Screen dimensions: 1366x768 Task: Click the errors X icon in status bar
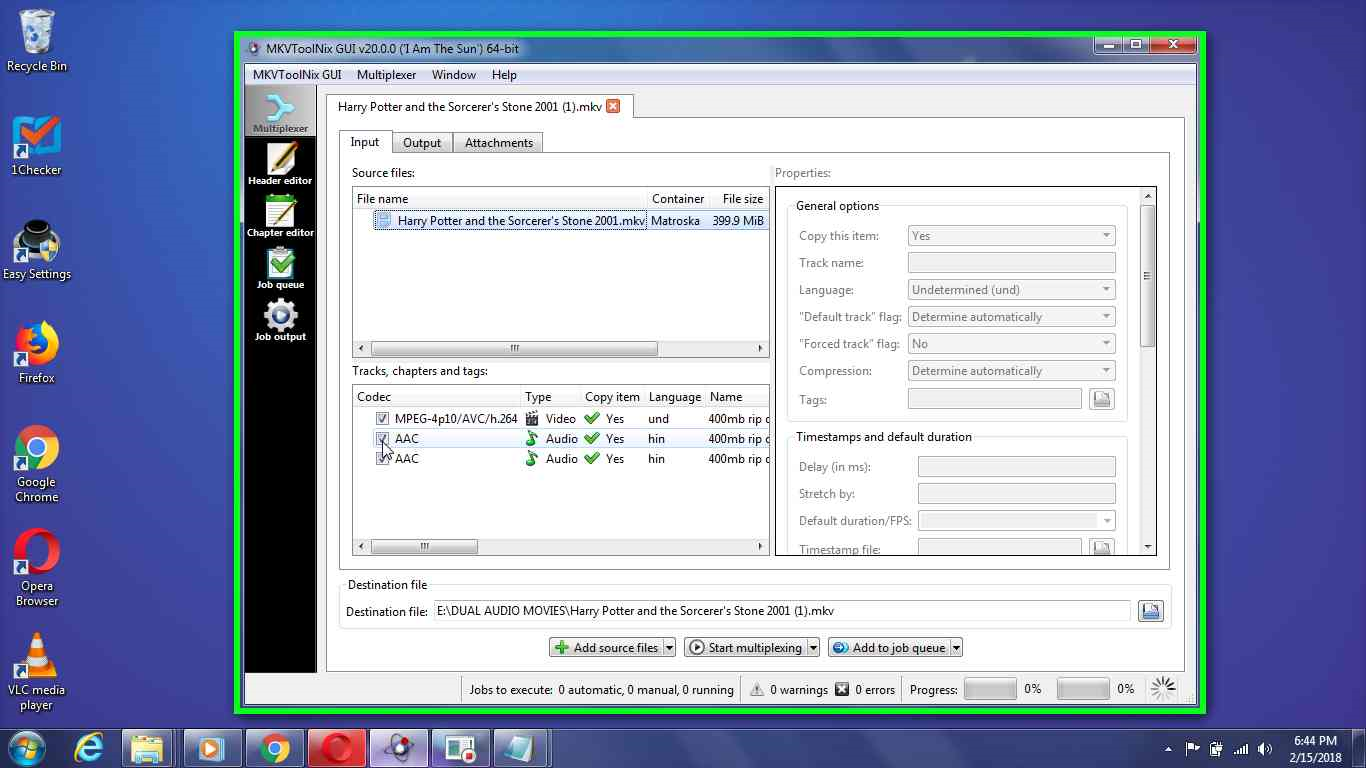pos(842,689)
